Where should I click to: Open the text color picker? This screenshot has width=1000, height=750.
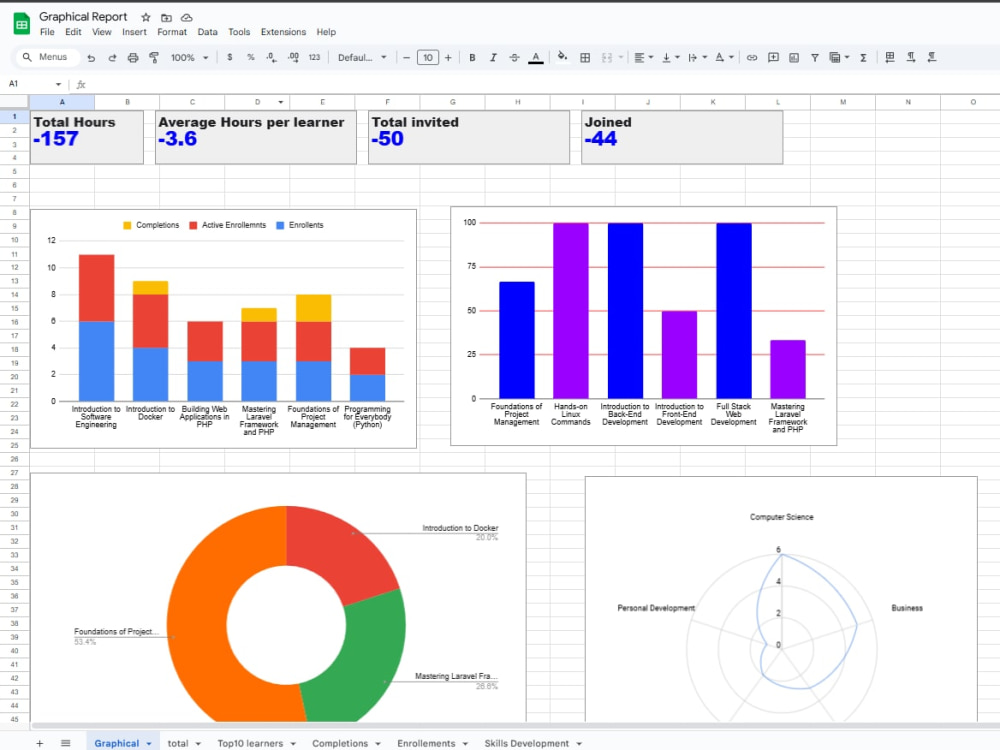pos(536,57)
